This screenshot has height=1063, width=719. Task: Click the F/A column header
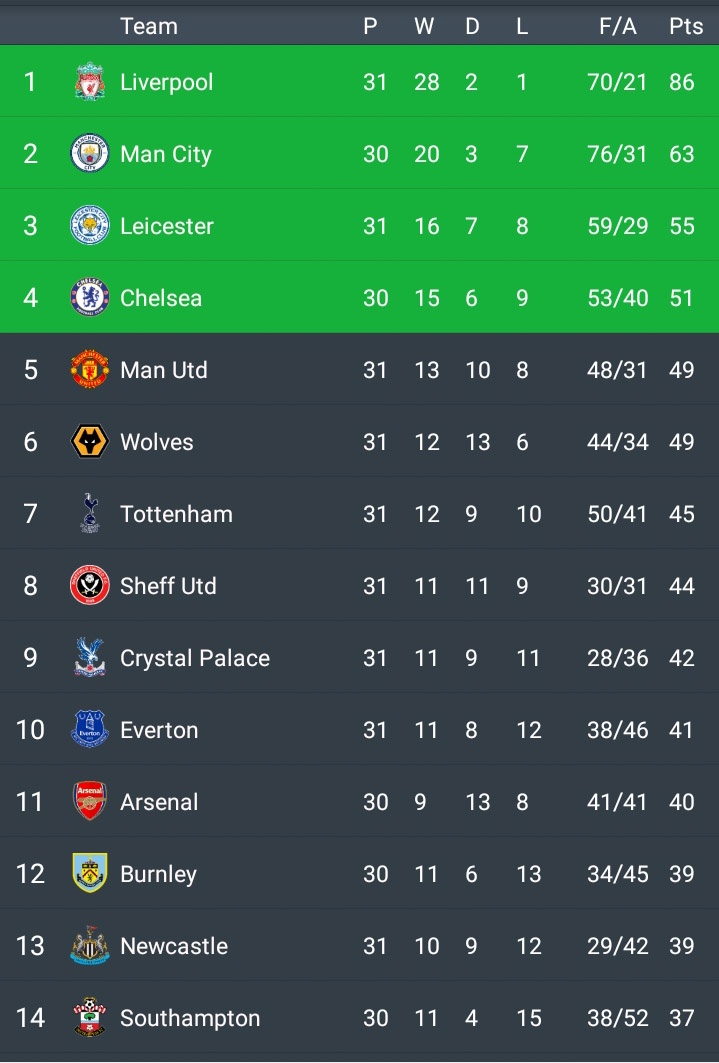618,26
